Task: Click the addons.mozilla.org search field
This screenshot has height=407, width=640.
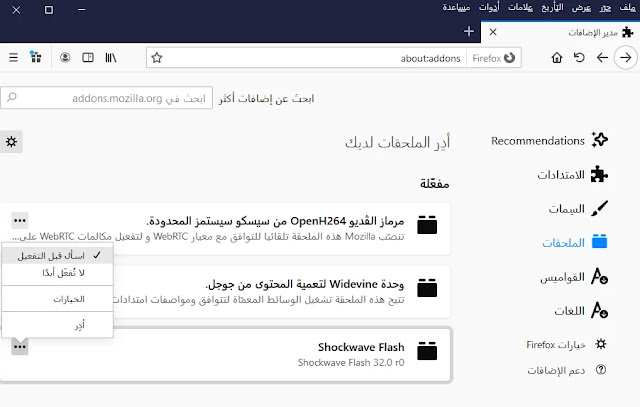Action: [107, 98]
